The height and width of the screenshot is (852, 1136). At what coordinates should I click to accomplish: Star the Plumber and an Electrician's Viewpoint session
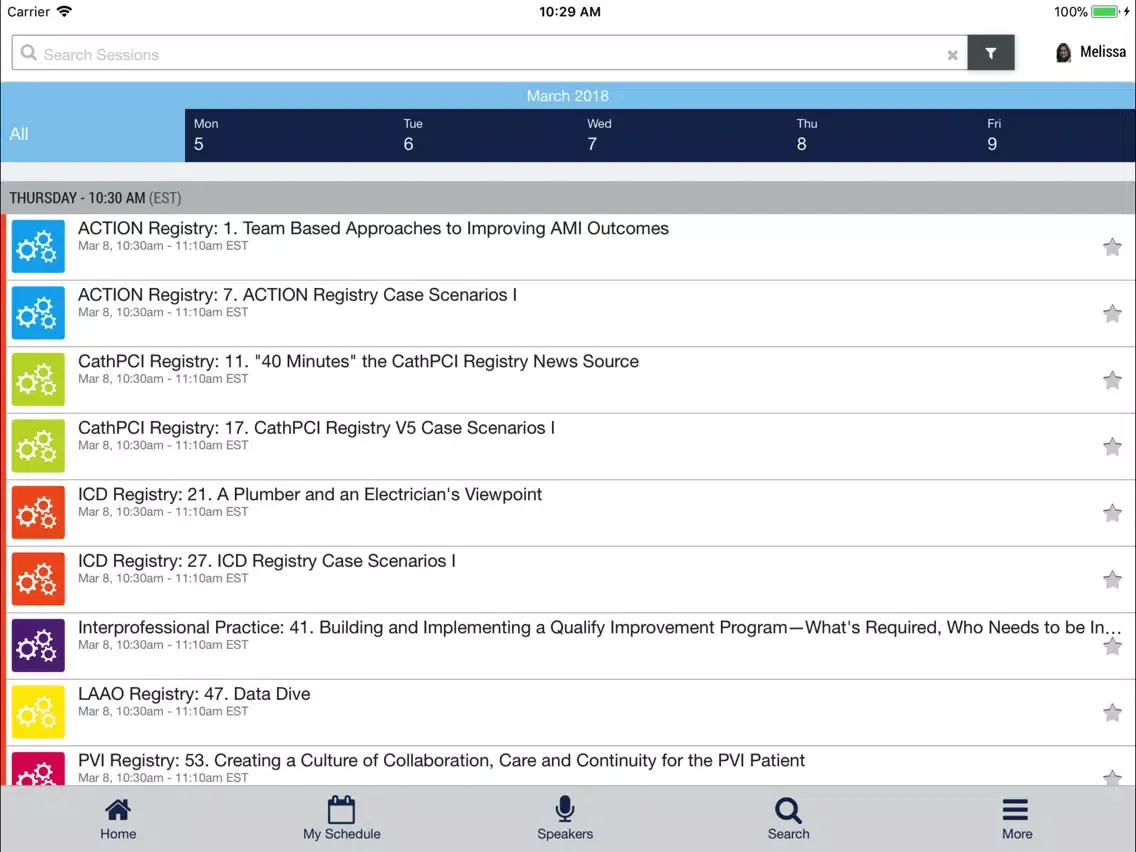[x=1112, y=513]
